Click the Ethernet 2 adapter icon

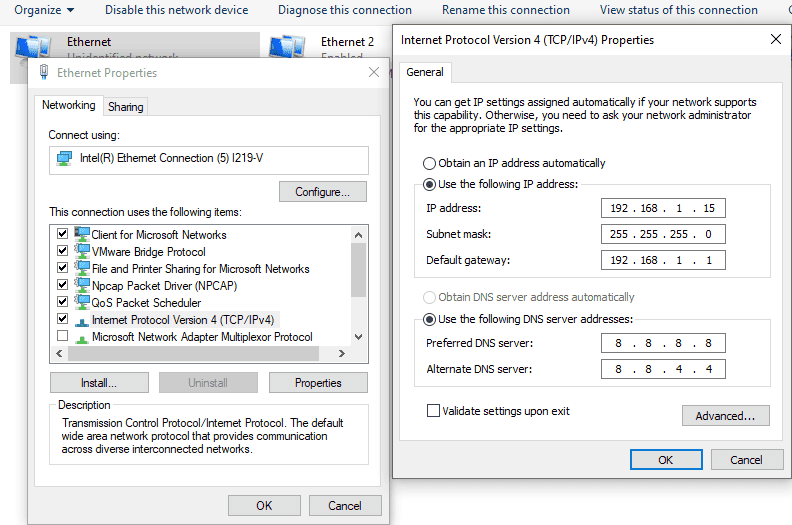pyautogui.click(x=286, y=48)
